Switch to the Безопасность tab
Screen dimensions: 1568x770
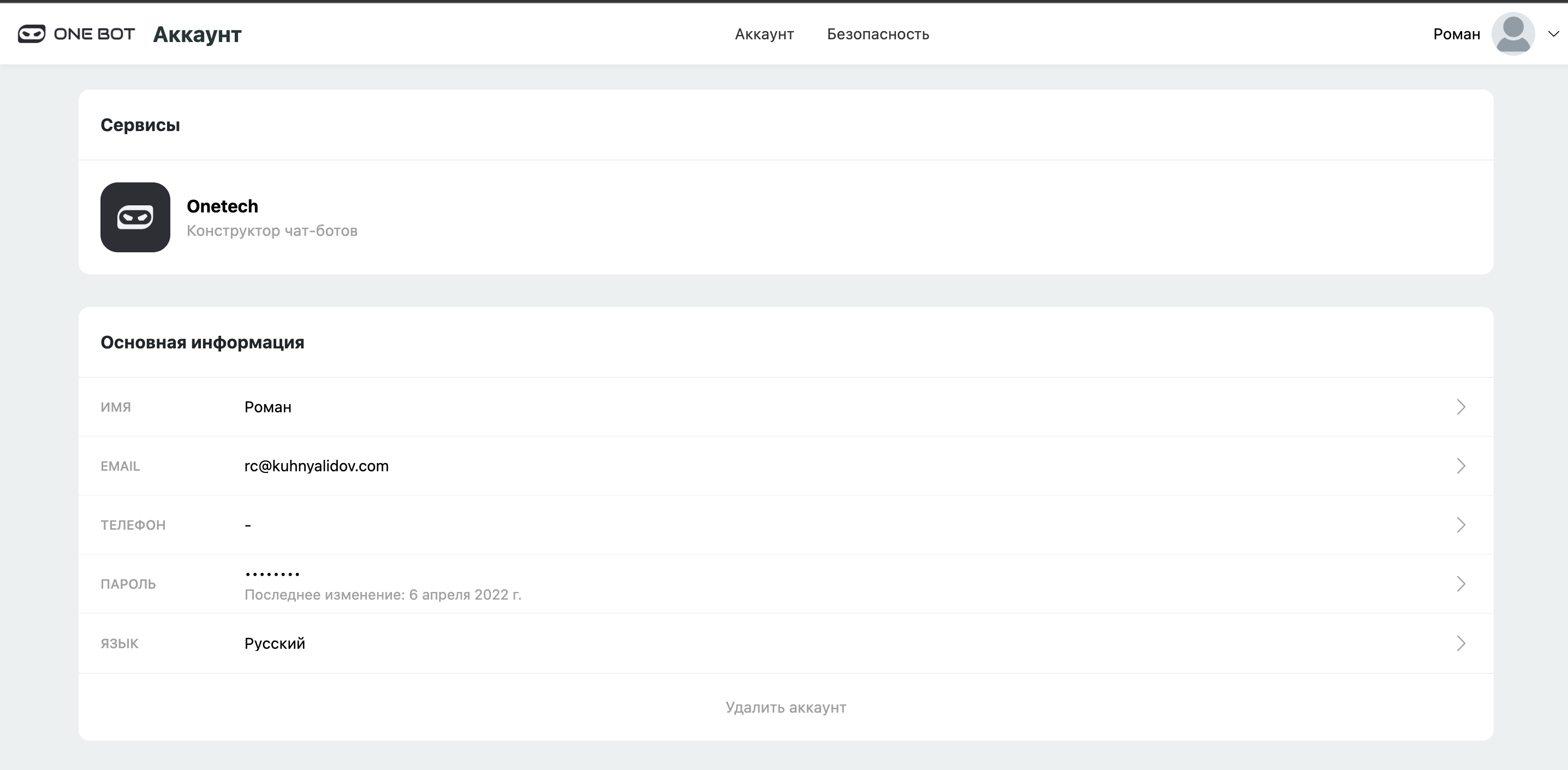pyautogui.click(x=878, y=34)
